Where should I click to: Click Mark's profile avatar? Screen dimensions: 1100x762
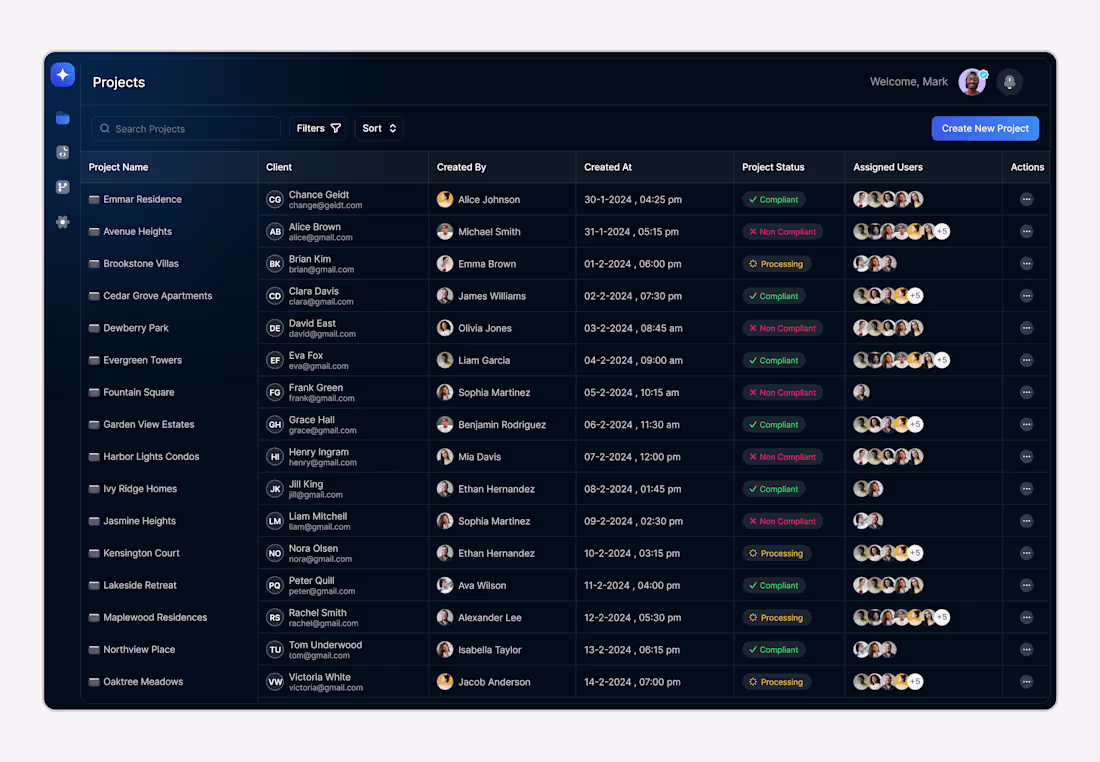pyautogui.click(x=971, y=81)
